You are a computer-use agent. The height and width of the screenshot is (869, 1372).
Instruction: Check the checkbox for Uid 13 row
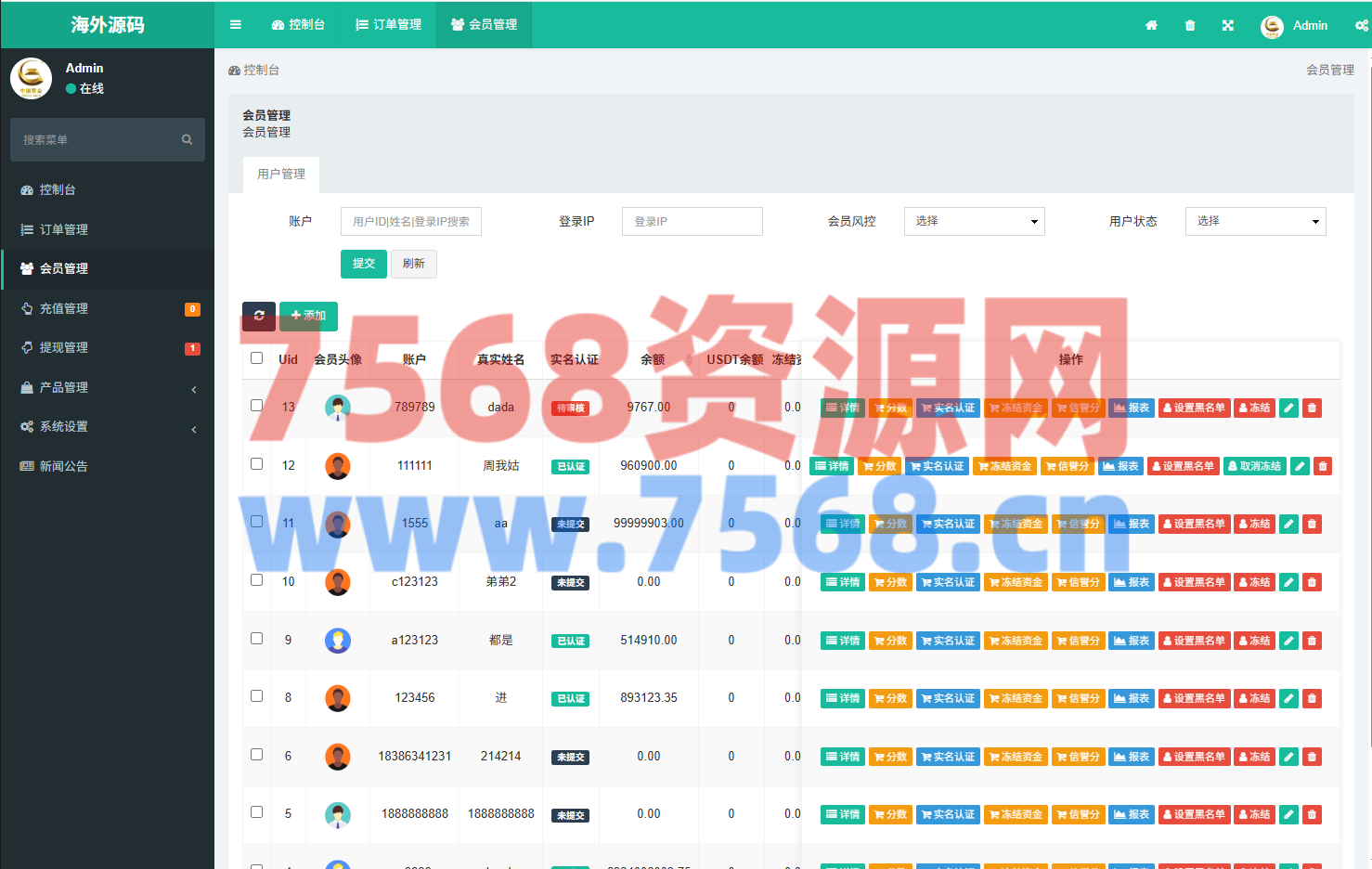tap(257, 406)
